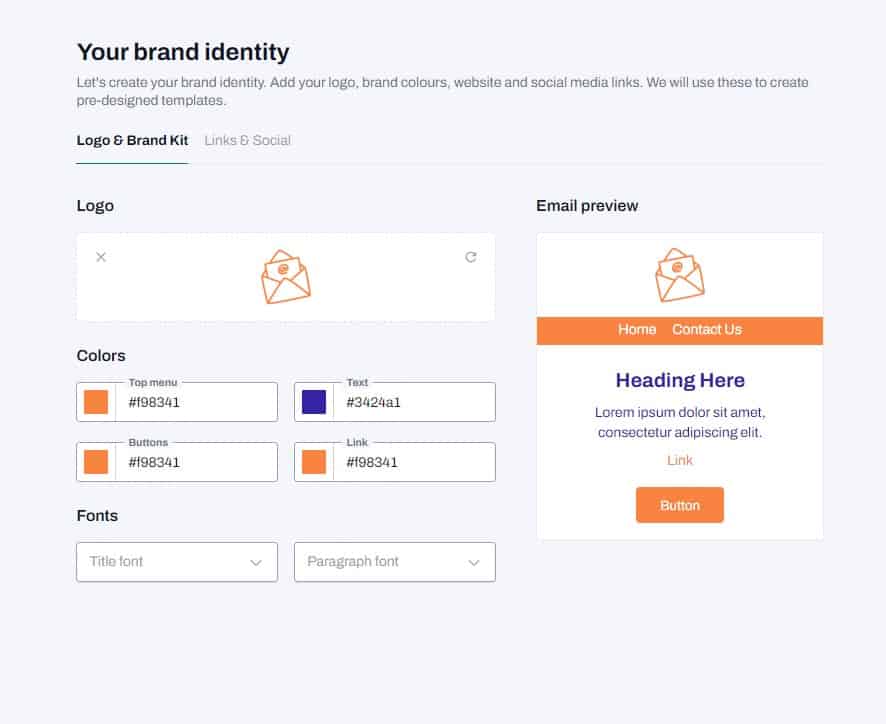Image resolution: width=886 pixels, height=724 pixels.
Task: Expand Title font chevron arrow
Action: (256, 562)
